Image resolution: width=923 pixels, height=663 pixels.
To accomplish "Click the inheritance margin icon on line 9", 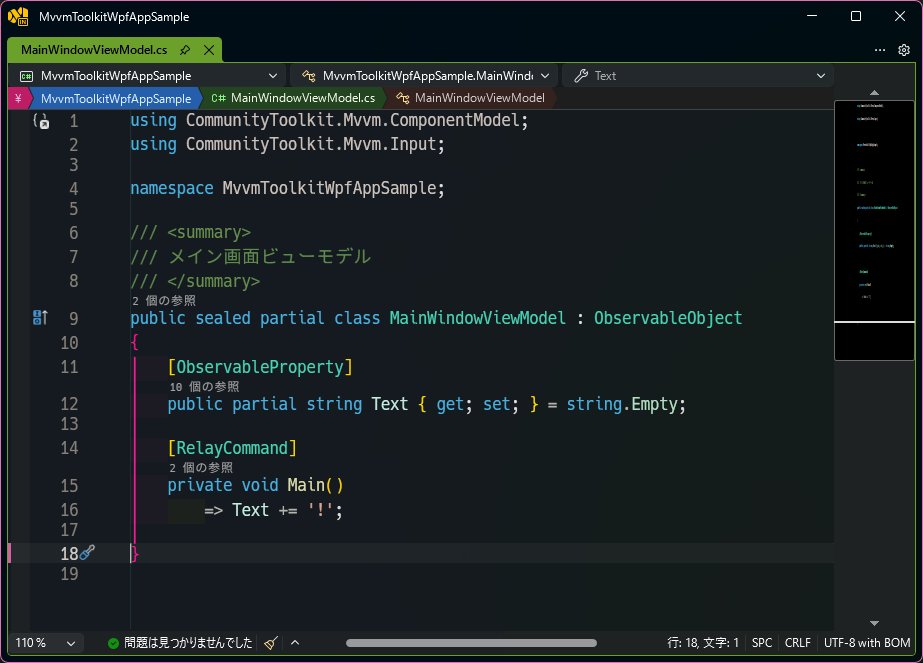I will (x=40, y=318).
